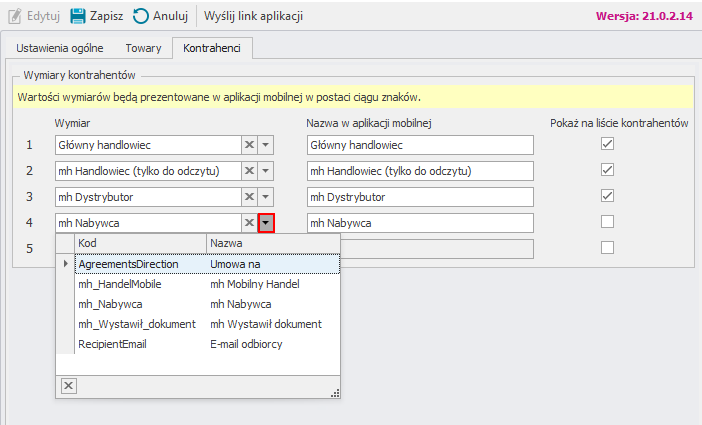The height and width of the screenshot is (425, 702).
Task: Open the Towary tab
Action: point(144,47)
